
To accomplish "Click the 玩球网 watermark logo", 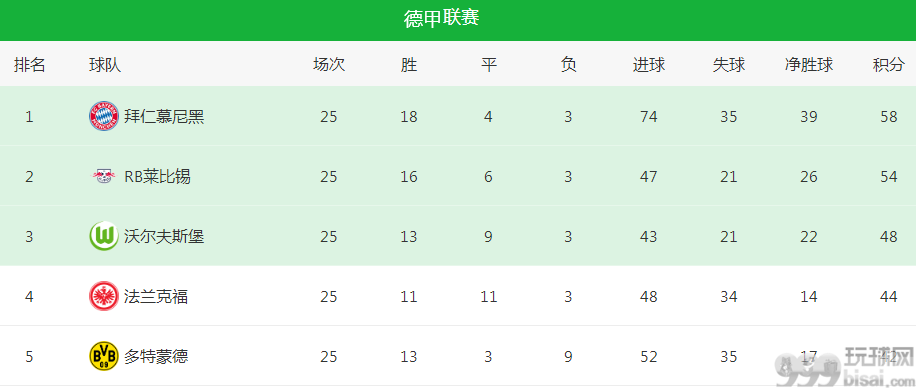I will (845, 369).
